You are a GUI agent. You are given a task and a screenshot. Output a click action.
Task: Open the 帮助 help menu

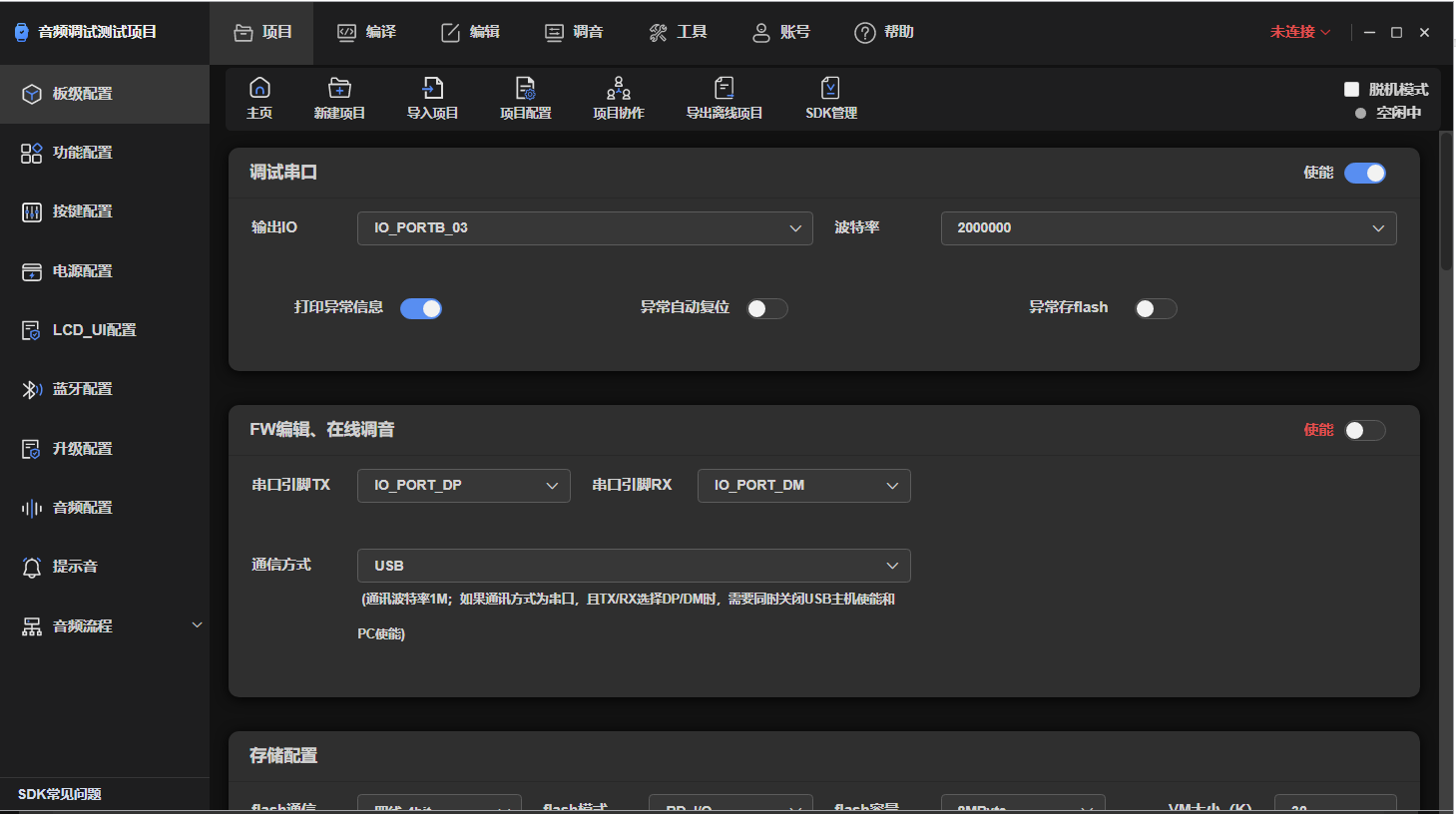click(x=884, y=33)
